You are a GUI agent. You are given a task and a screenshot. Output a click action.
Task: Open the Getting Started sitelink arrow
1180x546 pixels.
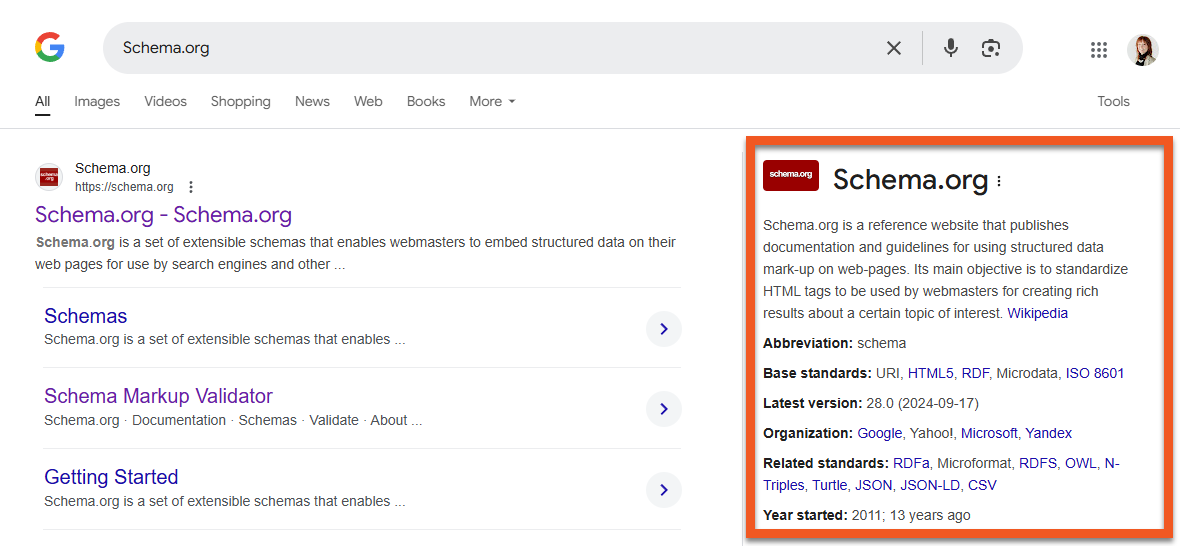664,490
